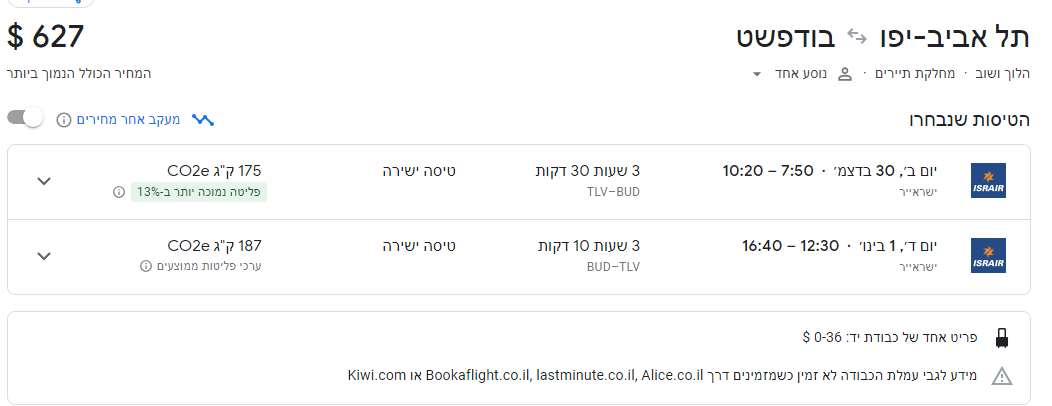This screenshot has width=1052, height=406.
Task: Click the info icon beside price tracking
Action: click(64, 120)
